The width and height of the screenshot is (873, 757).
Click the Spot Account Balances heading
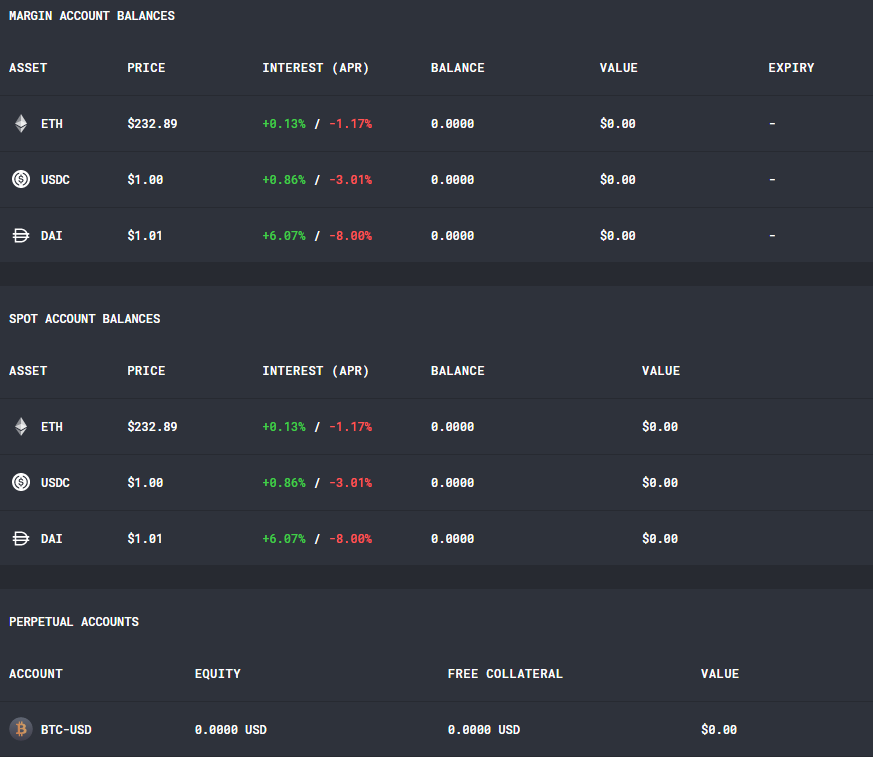click(x=85, y=318)
